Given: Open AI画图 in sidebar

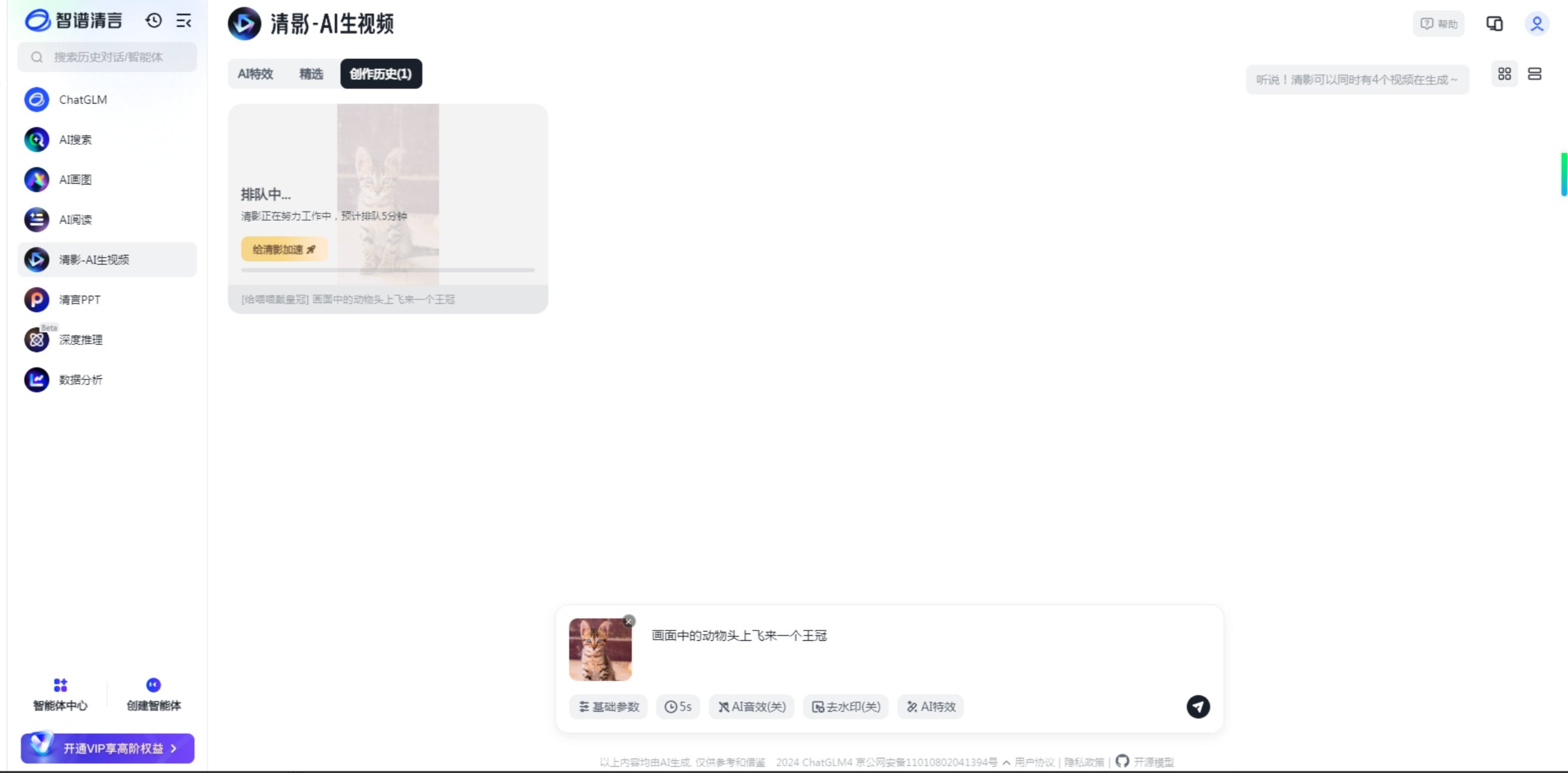Looking at the screenshot, I should coord(75,179).
